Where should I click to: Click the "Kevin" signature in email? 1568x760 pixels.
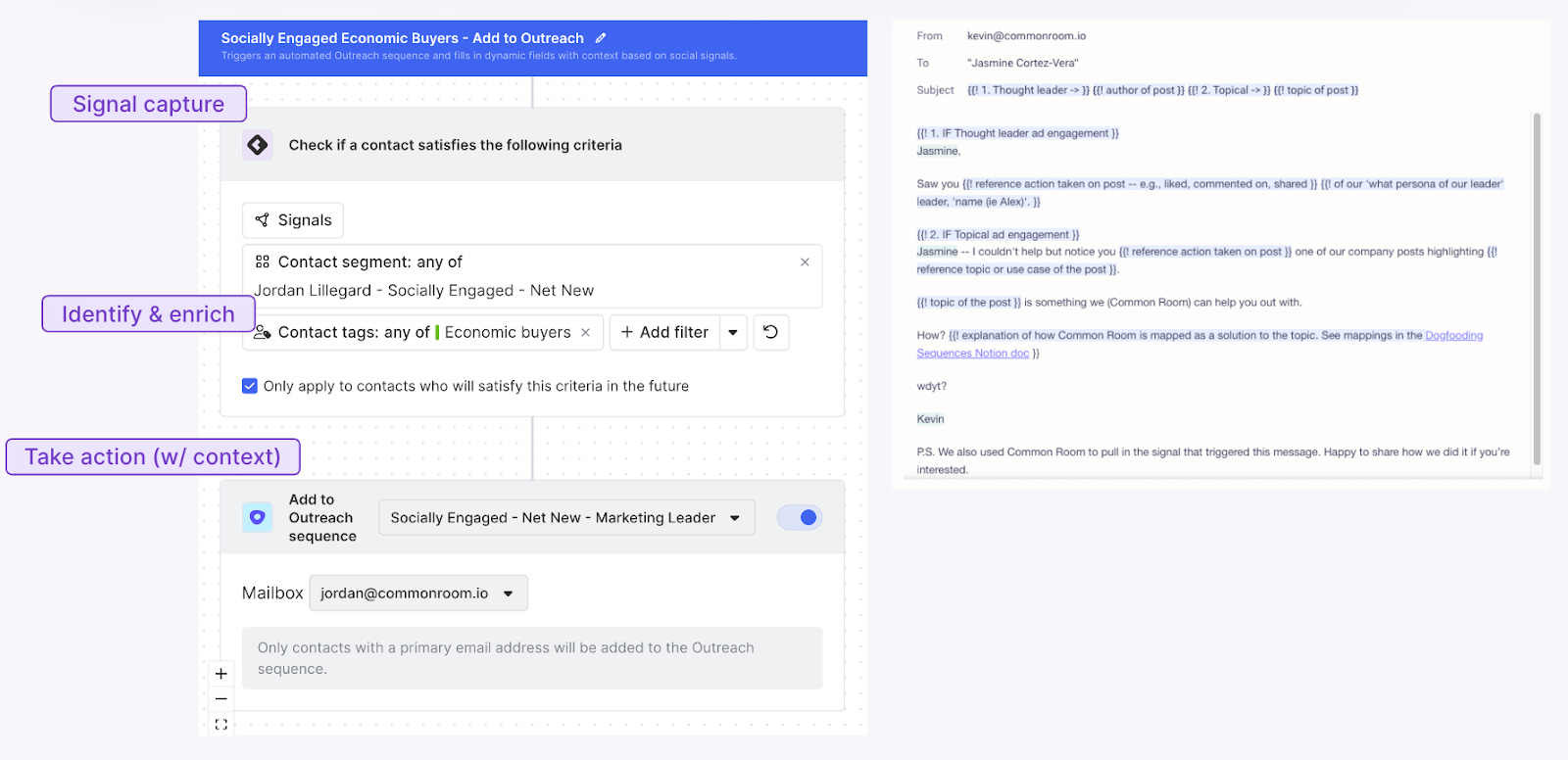pos(930,419)
